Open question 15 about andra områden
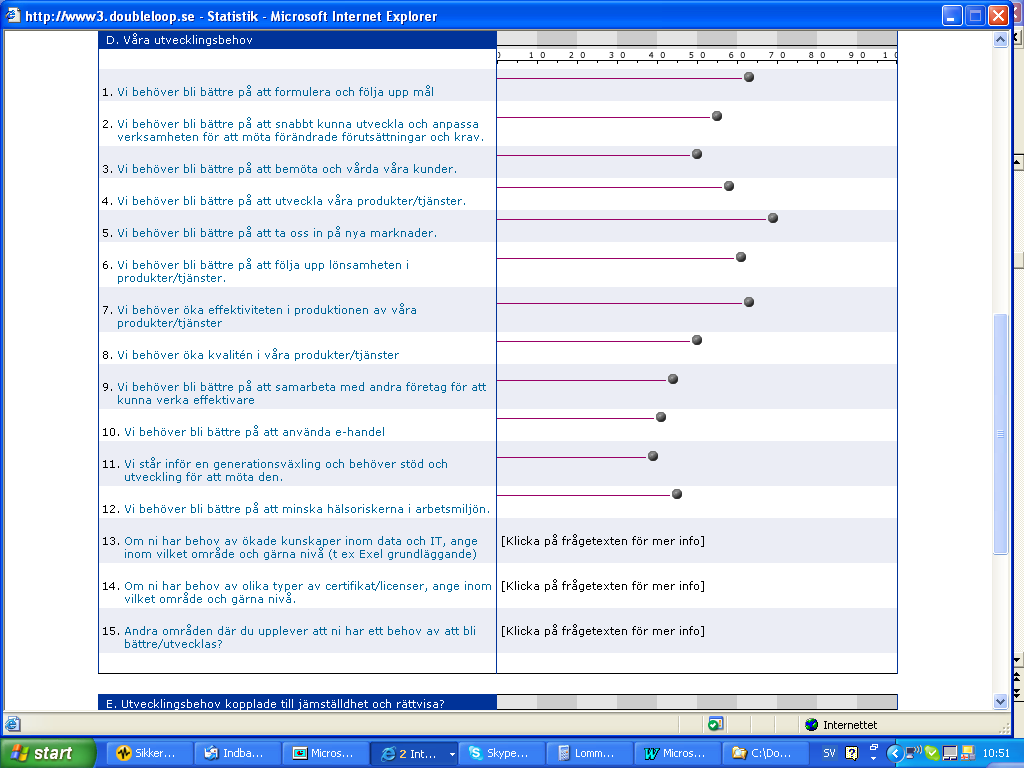 [x=300, y=638]
